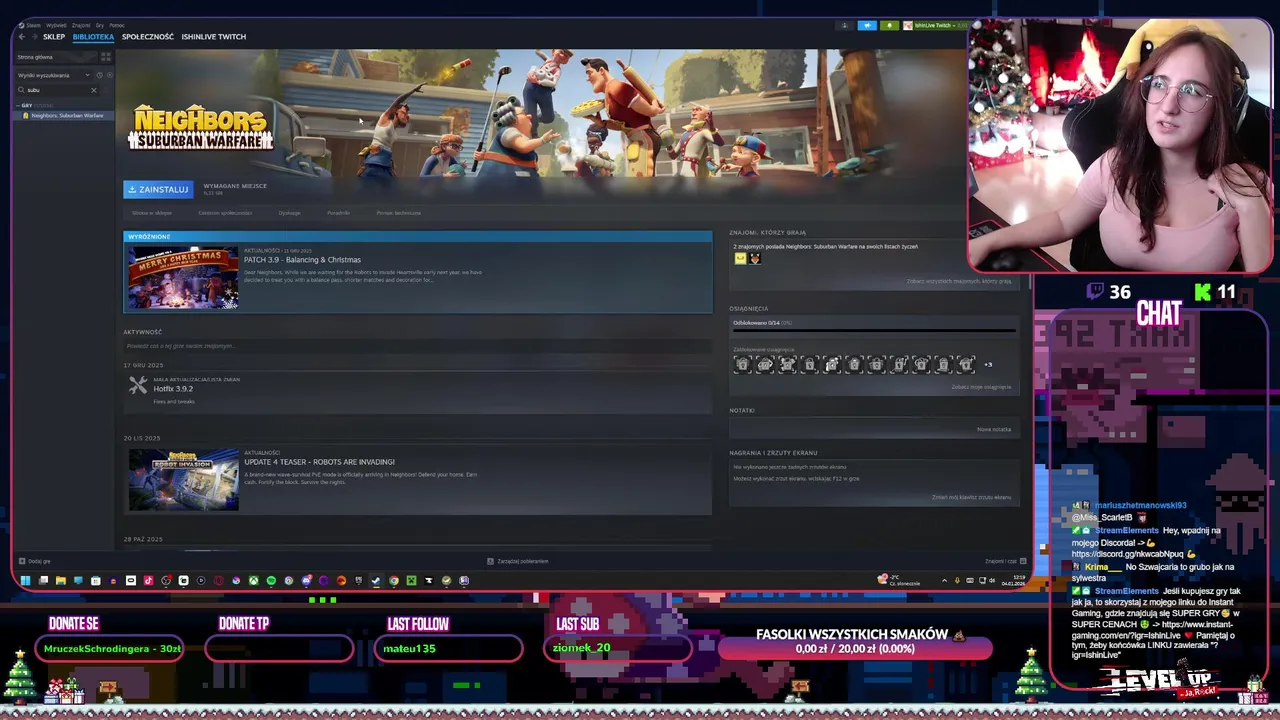Expand the IshinLive Twitch account dropdown
Screen dimensions: 1280x720
click(936, 25)
